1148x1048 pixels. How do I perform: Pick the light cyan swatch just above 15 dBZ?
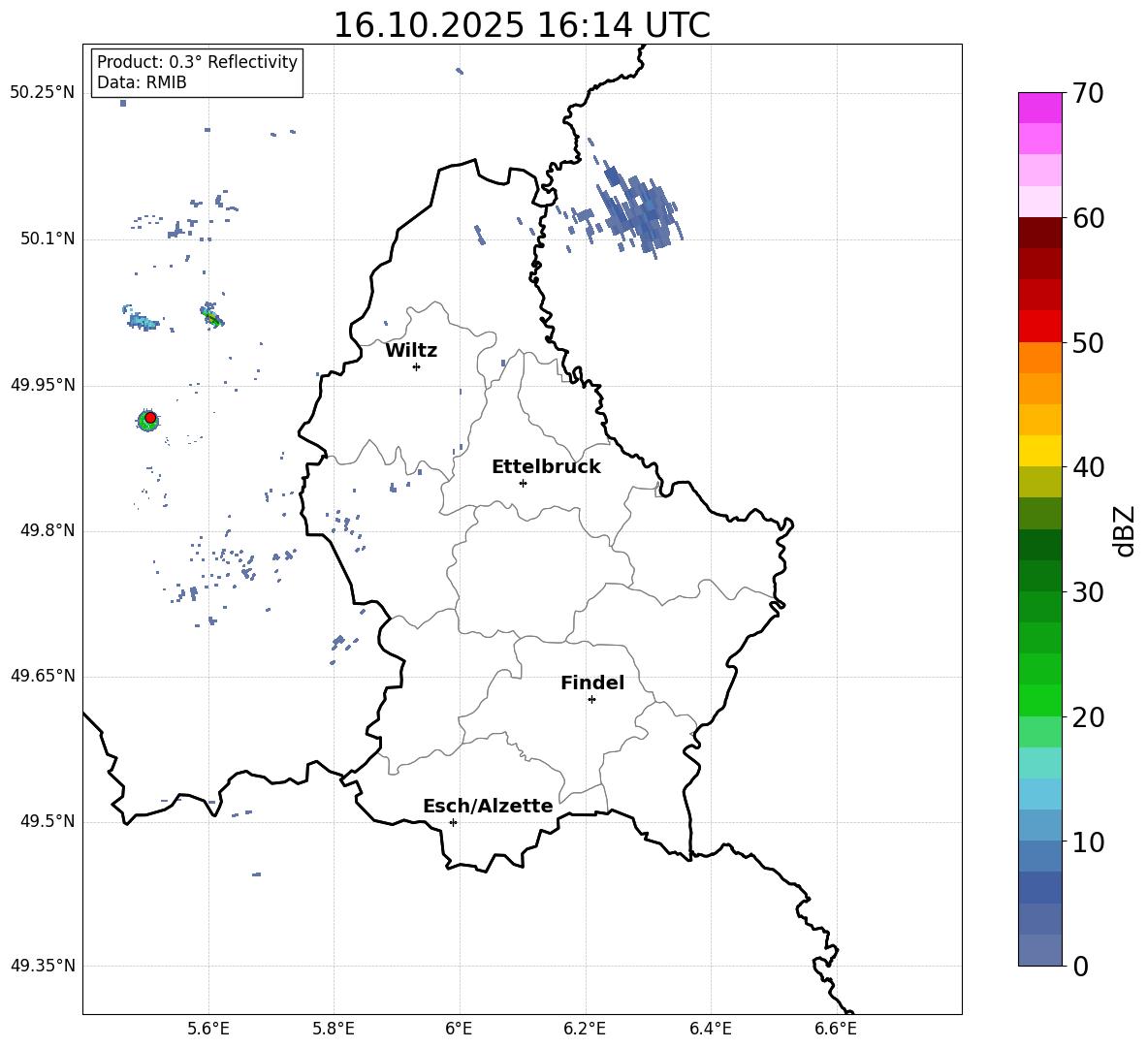point(1039,763)
